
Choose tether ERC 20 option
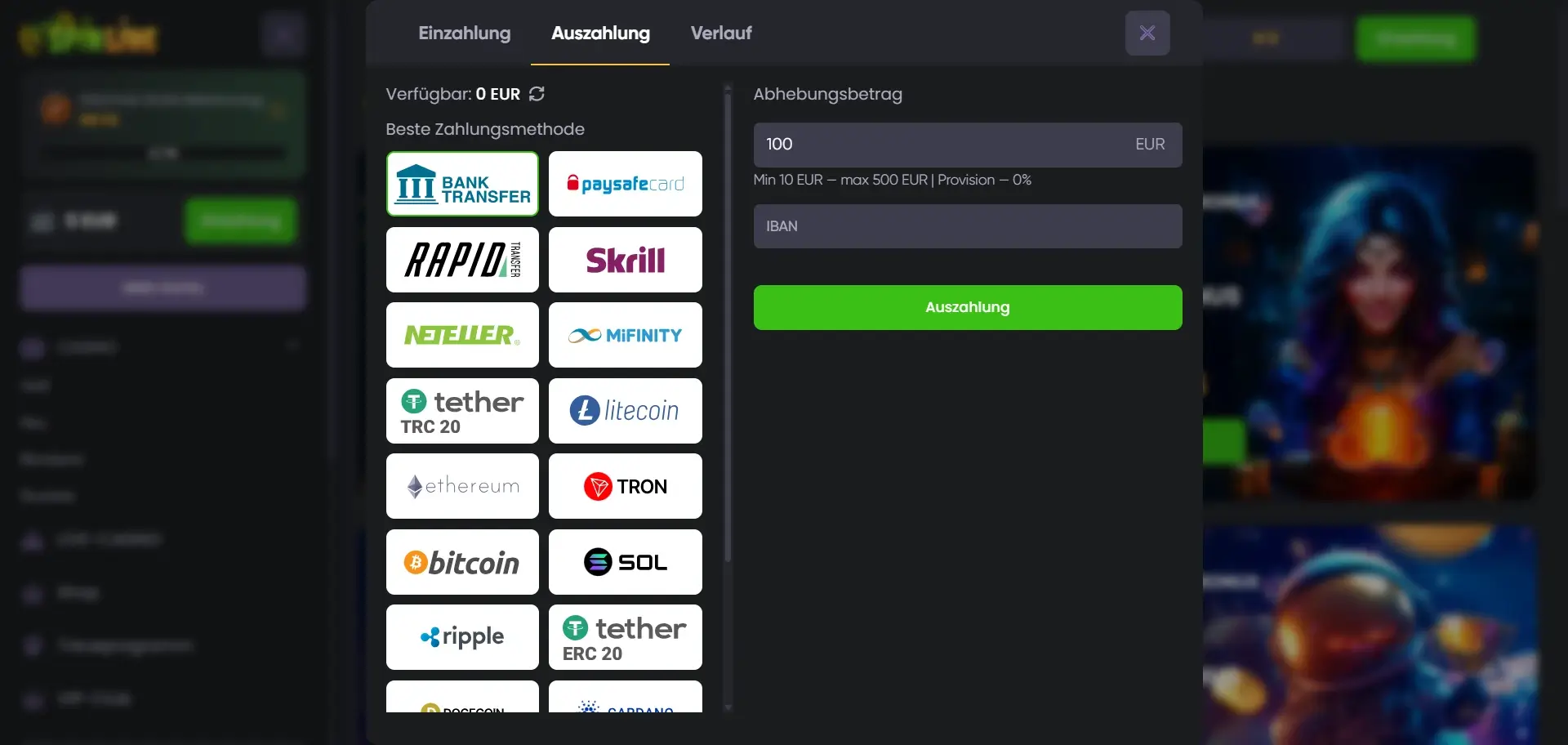(x=625, y=637)
